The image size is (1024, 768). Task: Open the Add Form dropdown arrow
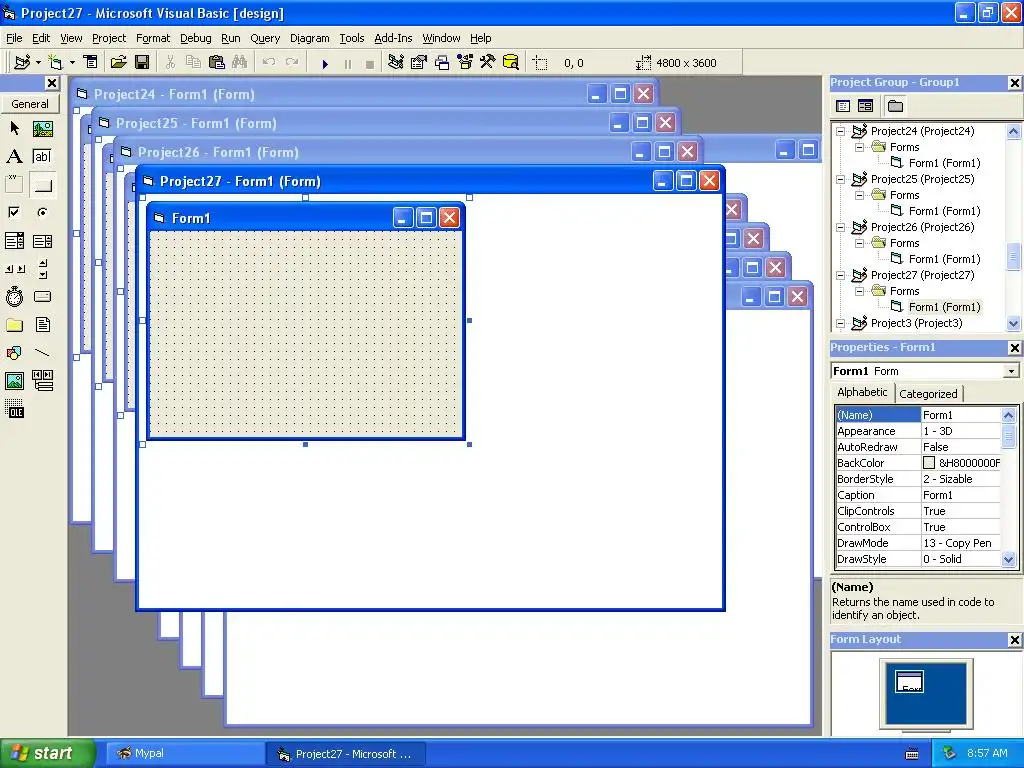pos(72,63)
